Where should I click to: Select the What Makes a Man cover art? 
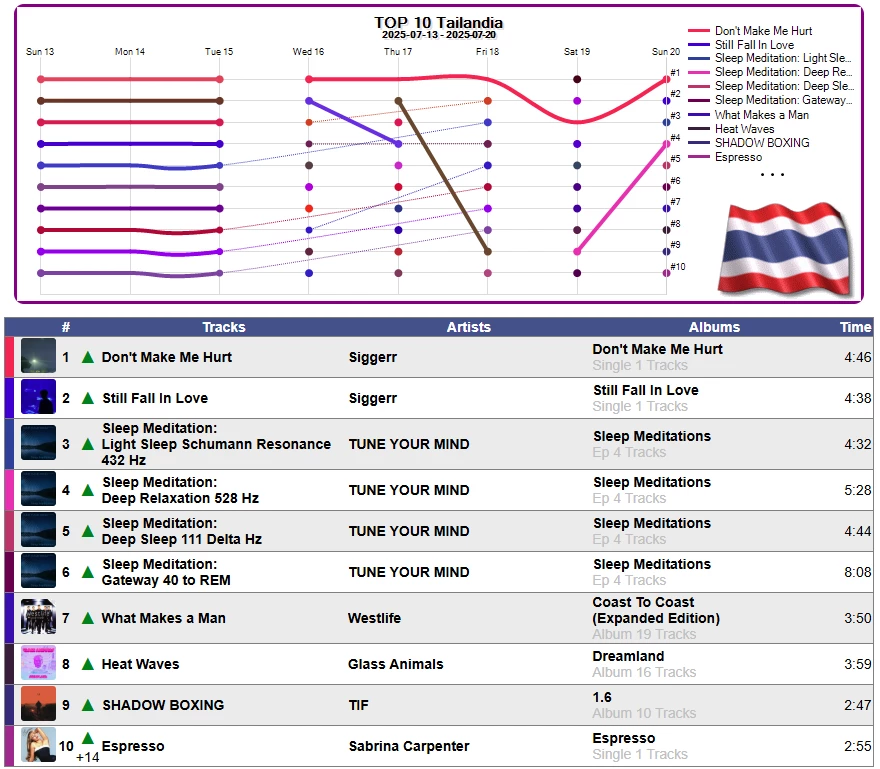pos(38,617)
